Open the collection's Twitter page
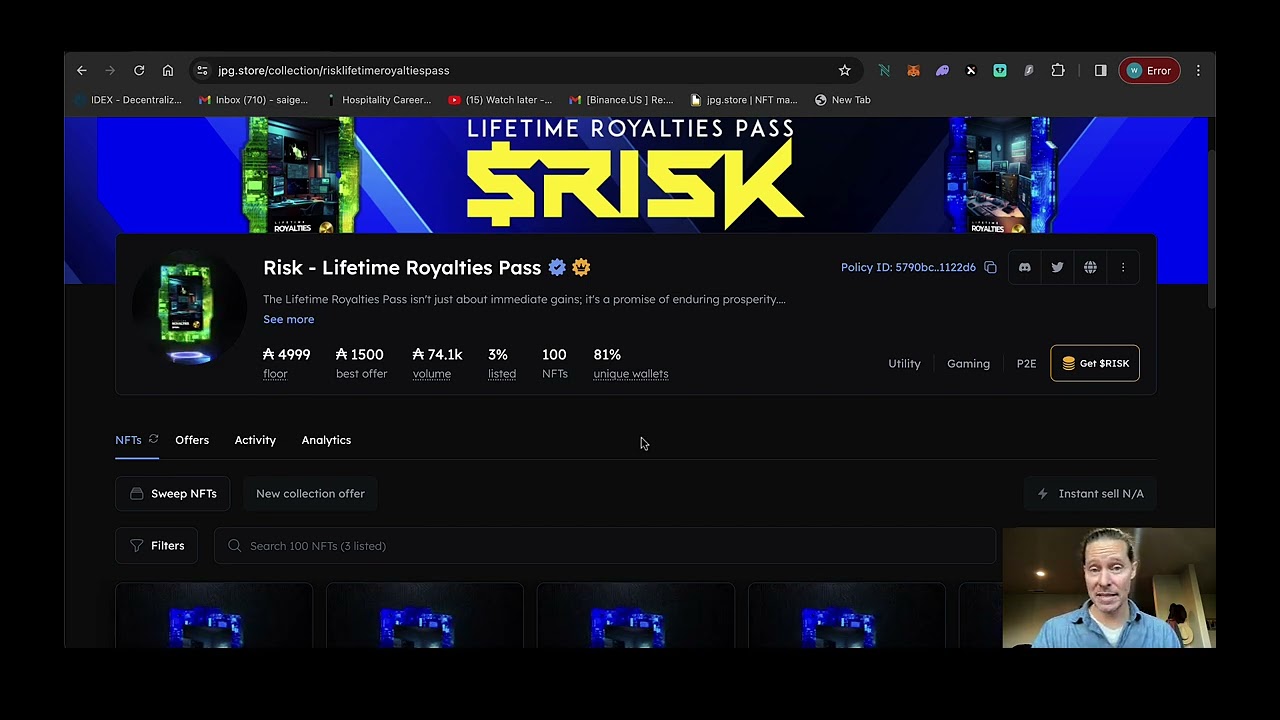The height and width of the screenshot is (720, 1280). [1057, 267]
